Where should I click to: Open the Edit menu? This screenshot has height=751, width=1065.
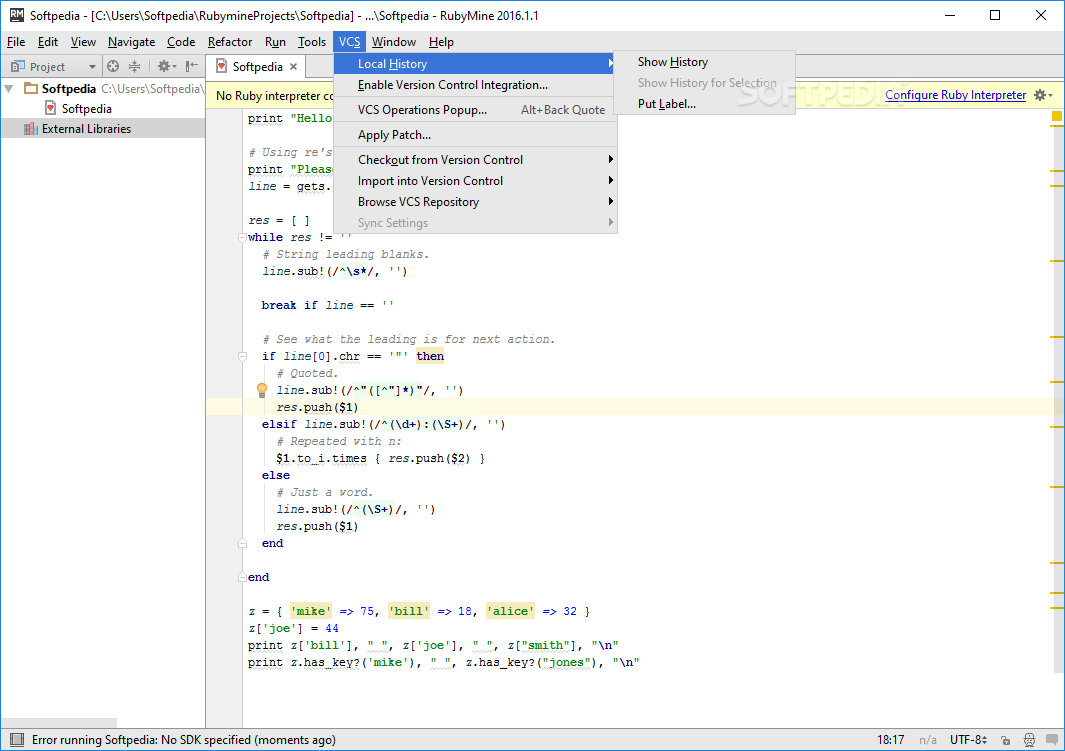point(48,42)
